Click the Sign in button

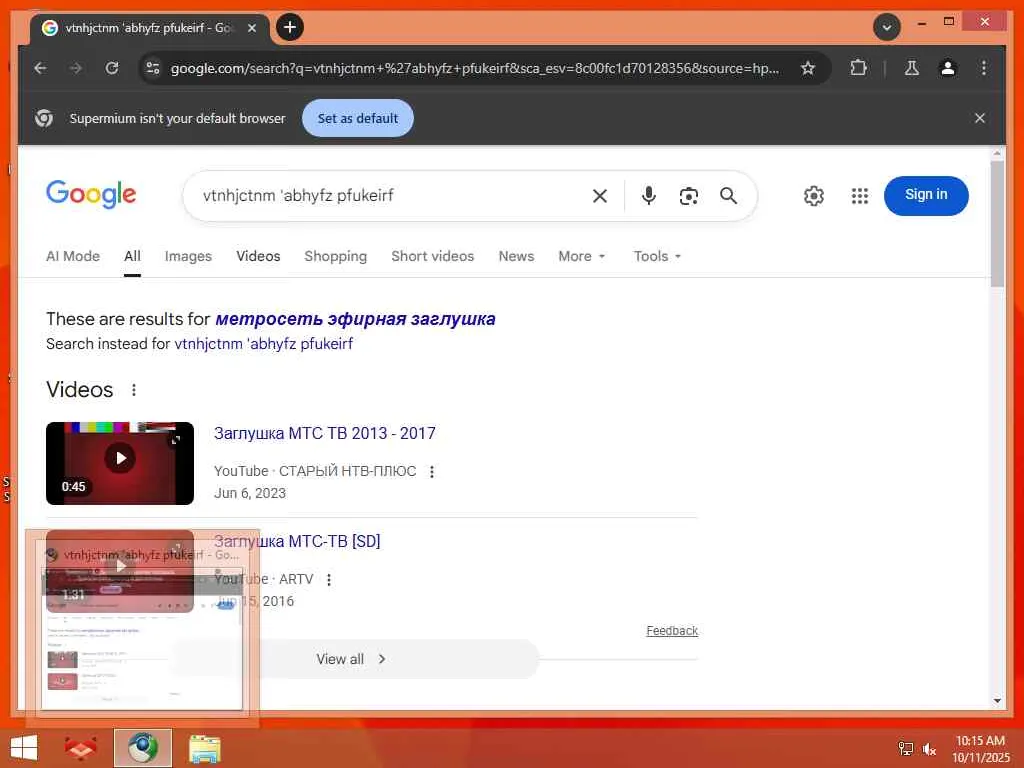tap(926, 195)
